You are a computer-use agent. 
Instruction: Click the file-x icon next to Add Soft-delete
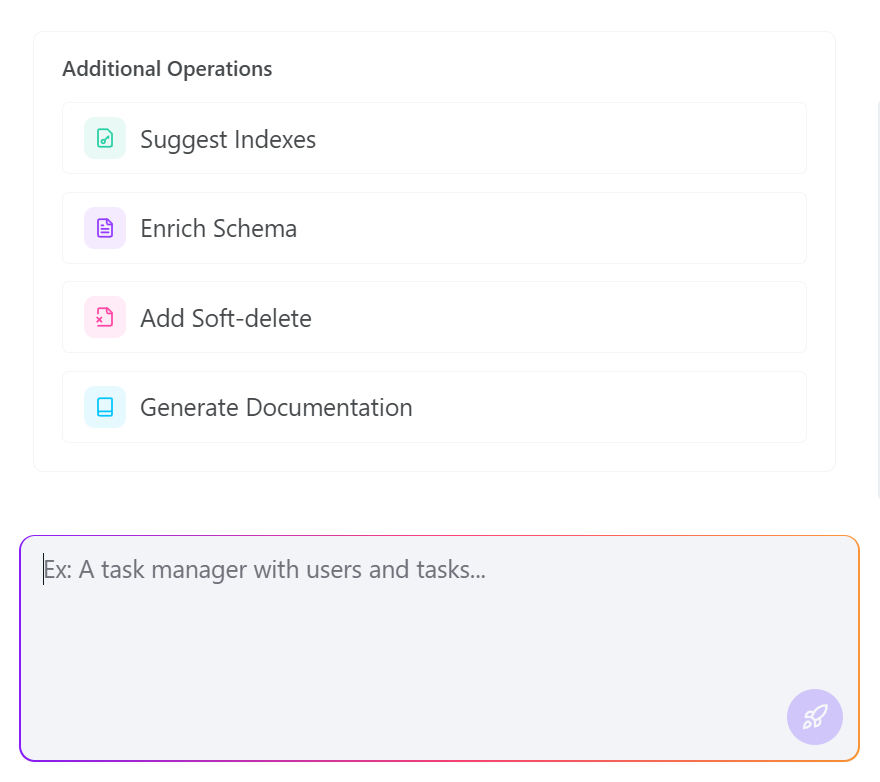pos(104,317)
